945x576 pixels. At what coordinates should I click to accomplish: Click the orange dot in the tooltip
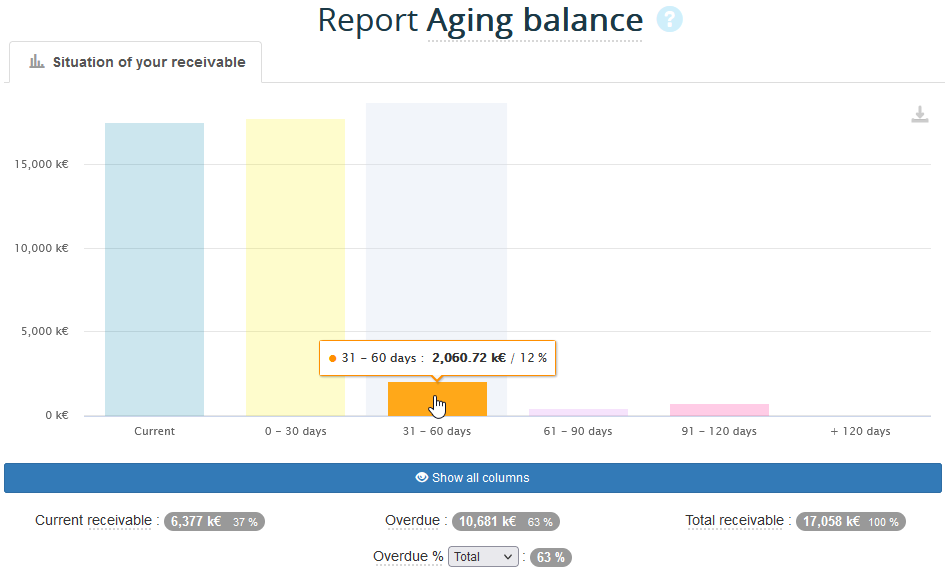(x=330, y=358)
